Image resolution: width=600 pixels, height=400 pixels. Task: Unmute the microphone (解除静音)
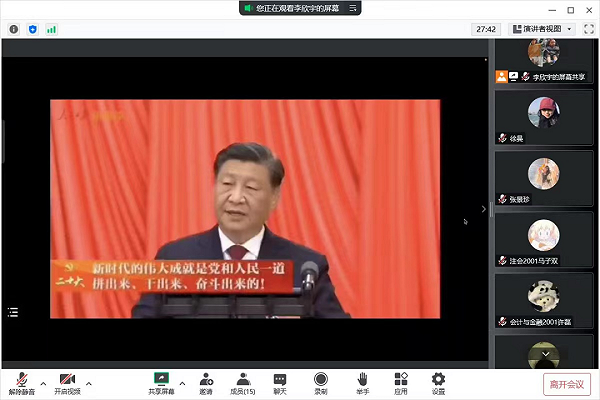point(22,382)
